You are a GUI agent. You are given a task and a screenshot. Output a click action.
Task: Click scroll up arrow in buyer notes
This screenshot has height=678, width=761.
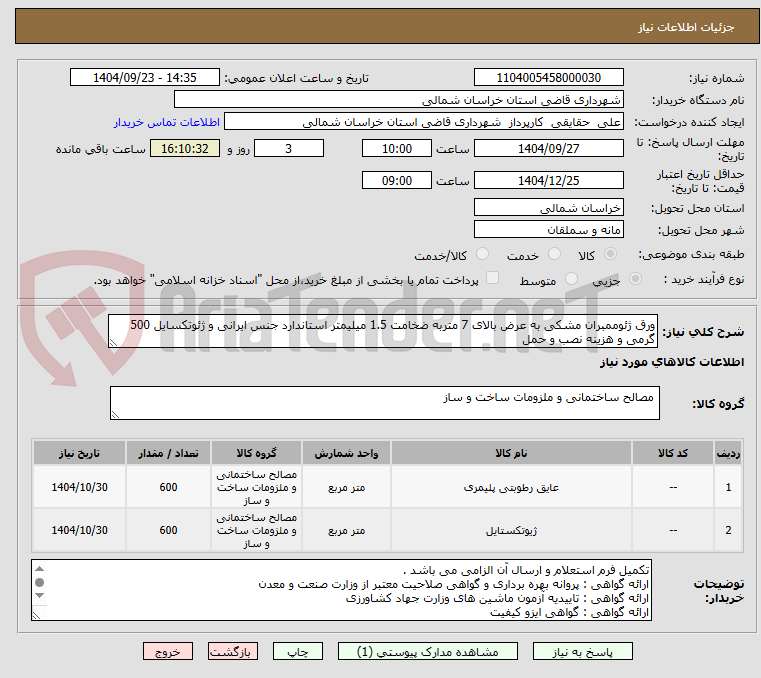pos(40,569)
